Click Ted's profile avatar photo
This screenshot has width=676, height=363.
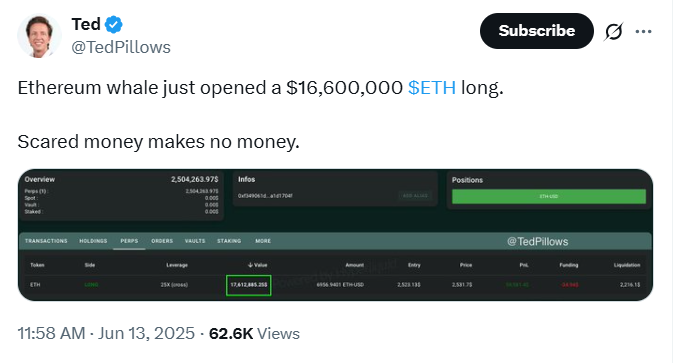[39, 36]
